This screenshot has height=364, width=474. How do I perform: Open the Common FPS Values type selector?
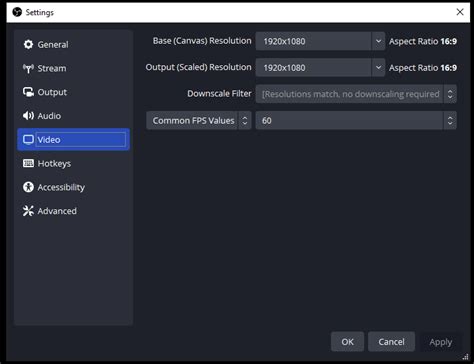coord(199,120)
